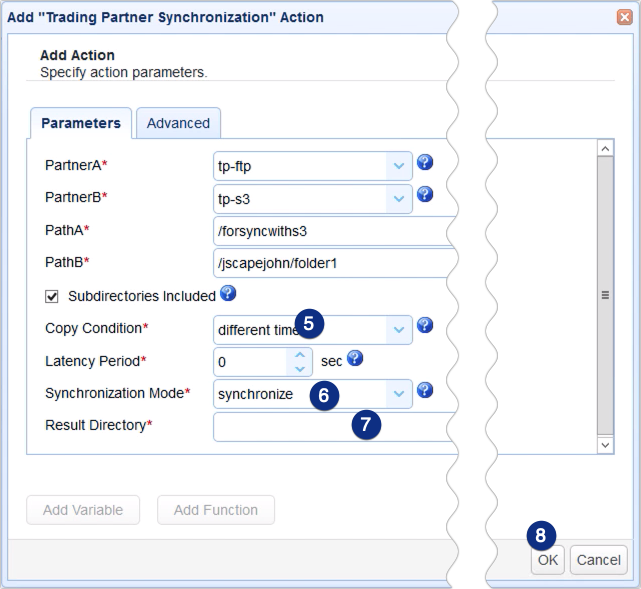Image resolution: width=641 pixels, height=589 pixels.
Task: Open the Synchronization Mode dropdown
Action: (399, 393)
